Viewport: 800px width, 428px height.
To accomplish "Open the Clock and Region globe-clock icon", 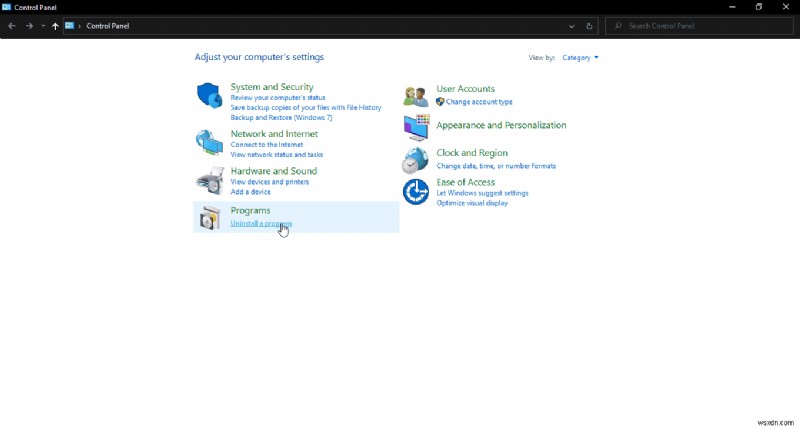I will pos(415,160).
